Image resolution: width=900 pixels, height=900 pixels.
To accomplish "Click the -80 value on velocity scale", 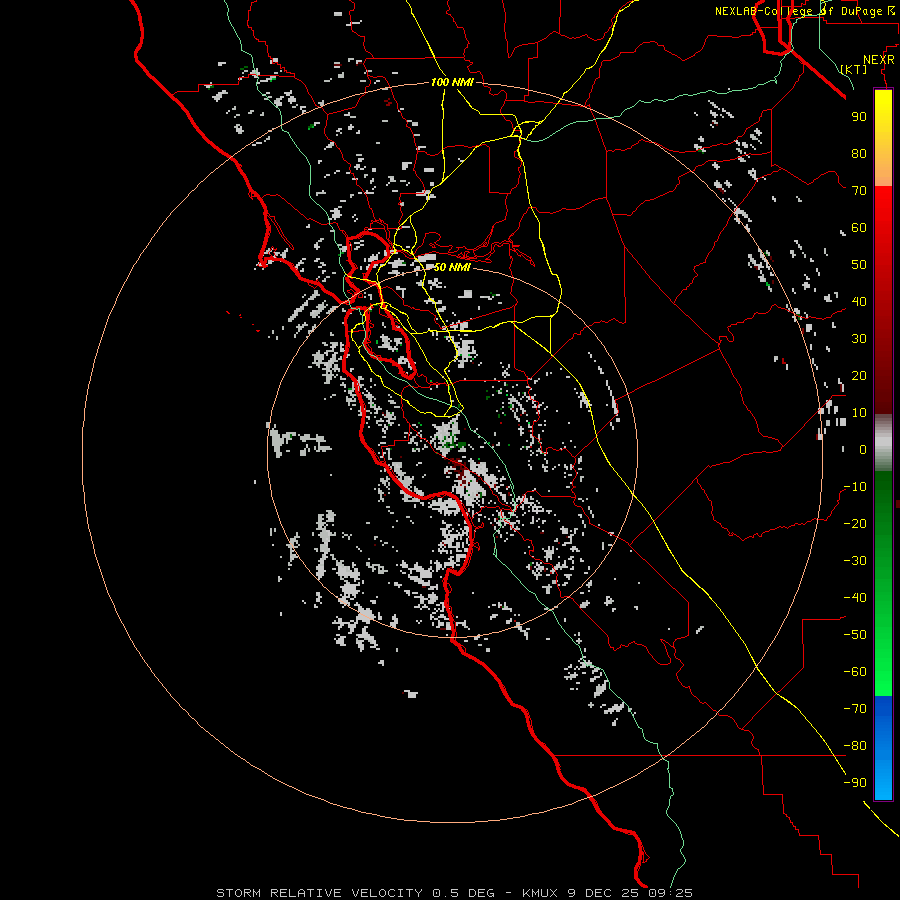I will [855, 746].
